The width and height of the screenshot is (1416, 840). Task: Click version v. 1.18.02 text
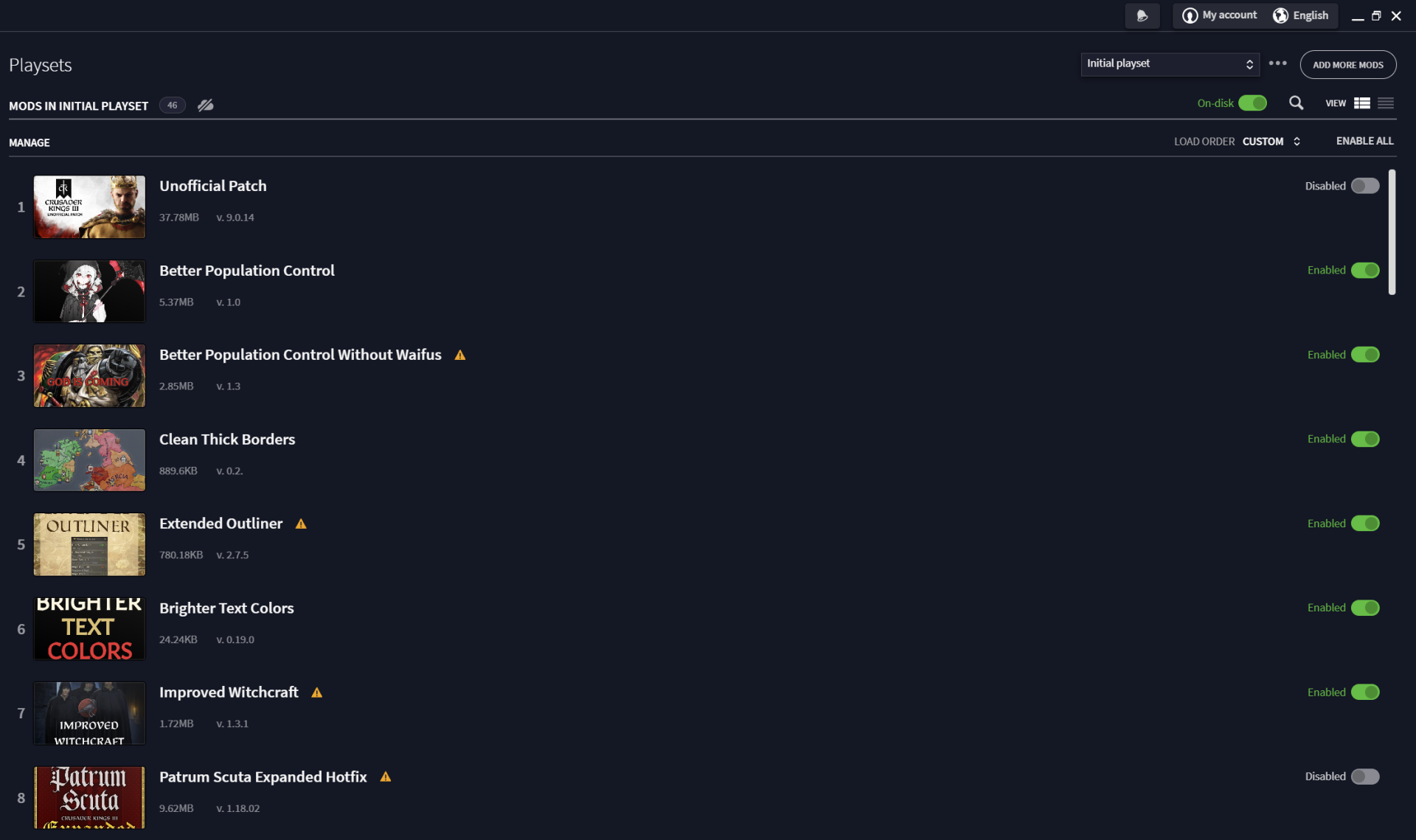(x=237, y=809)
